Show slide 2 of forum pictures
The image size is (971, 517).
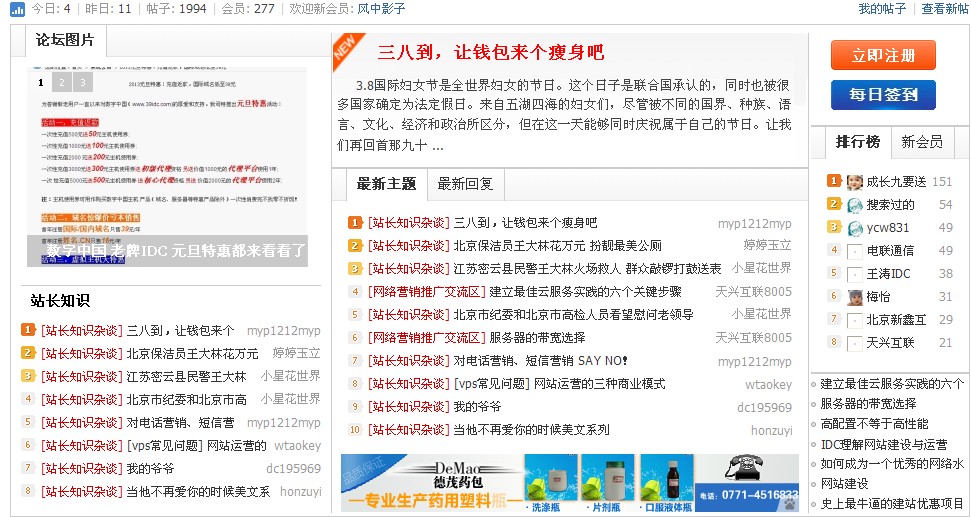tap(62, 82)
